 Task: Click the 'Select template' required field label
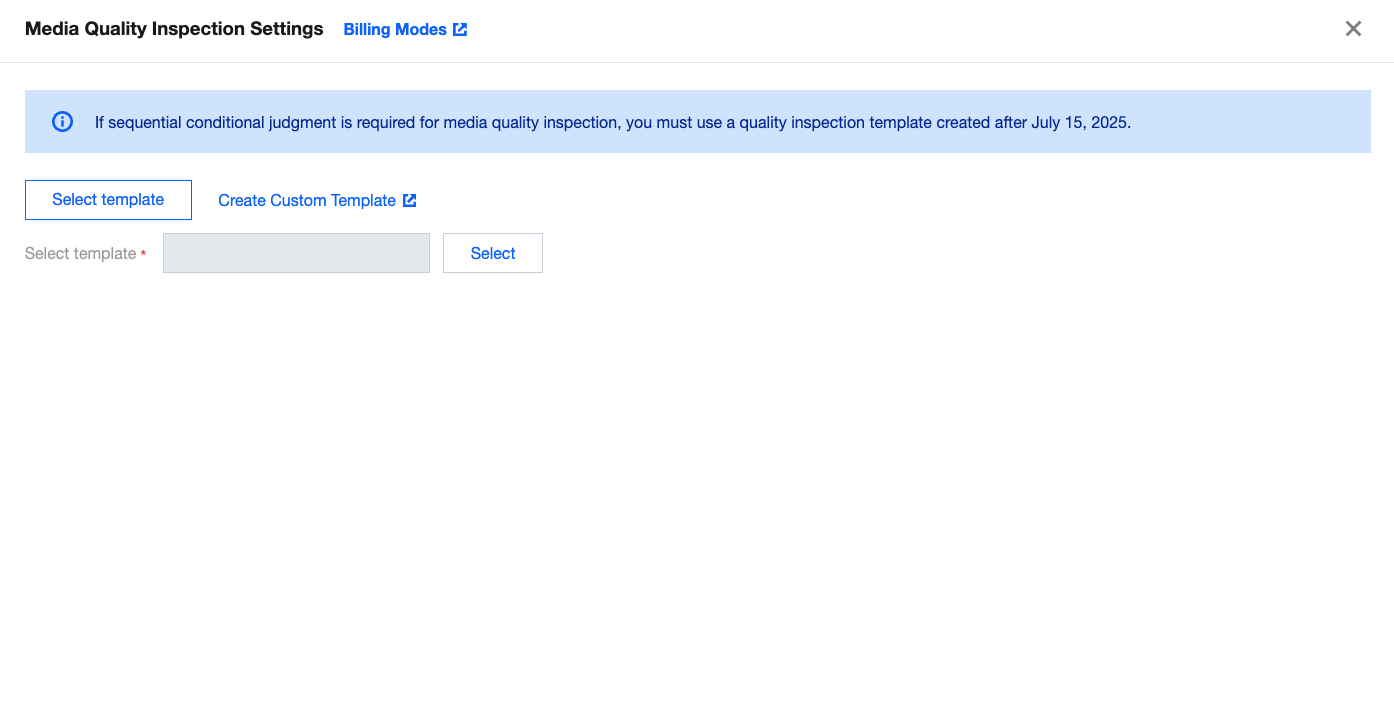[85, 254]
